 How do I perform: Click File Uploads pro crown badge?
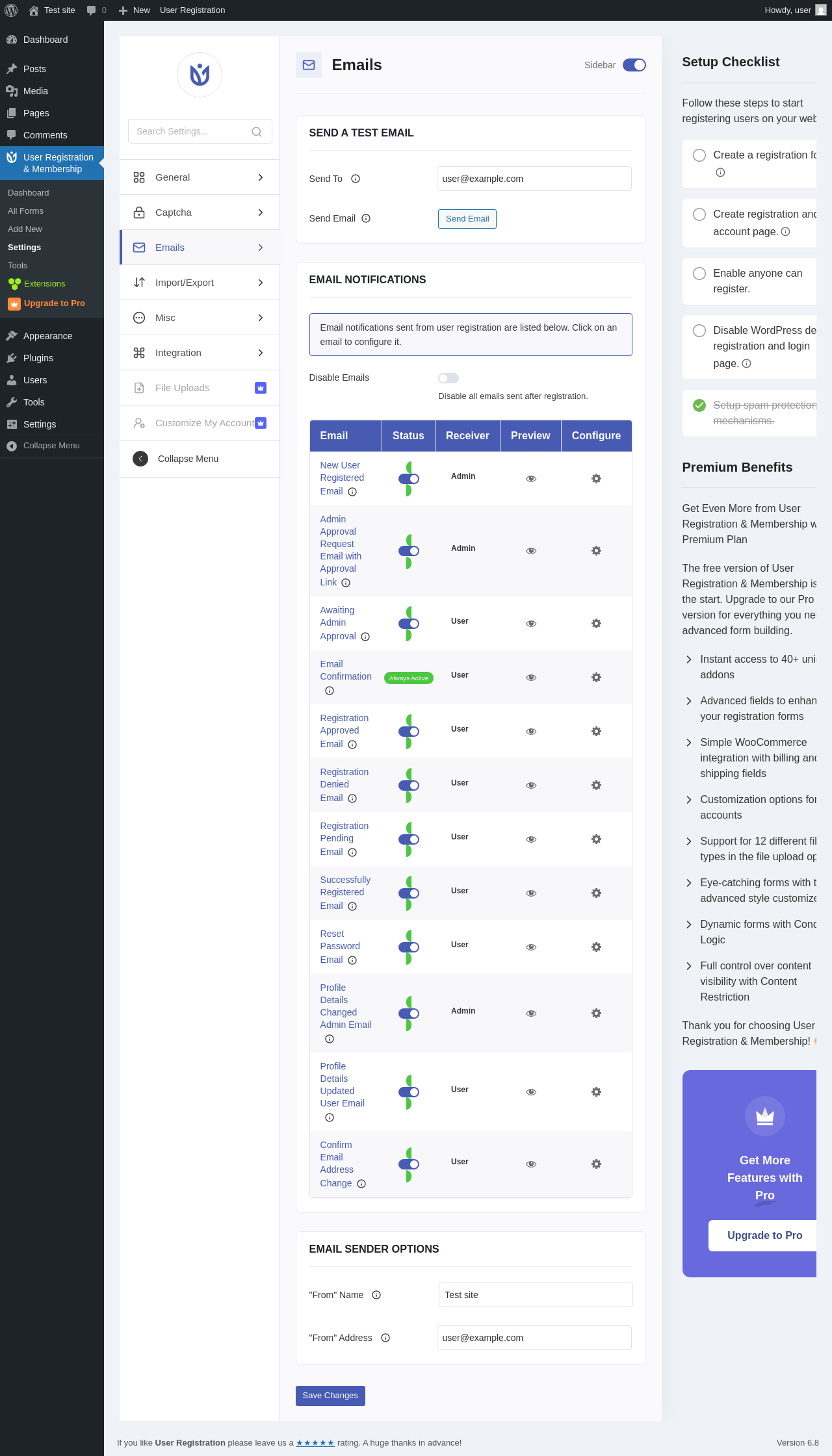[261, 388]
